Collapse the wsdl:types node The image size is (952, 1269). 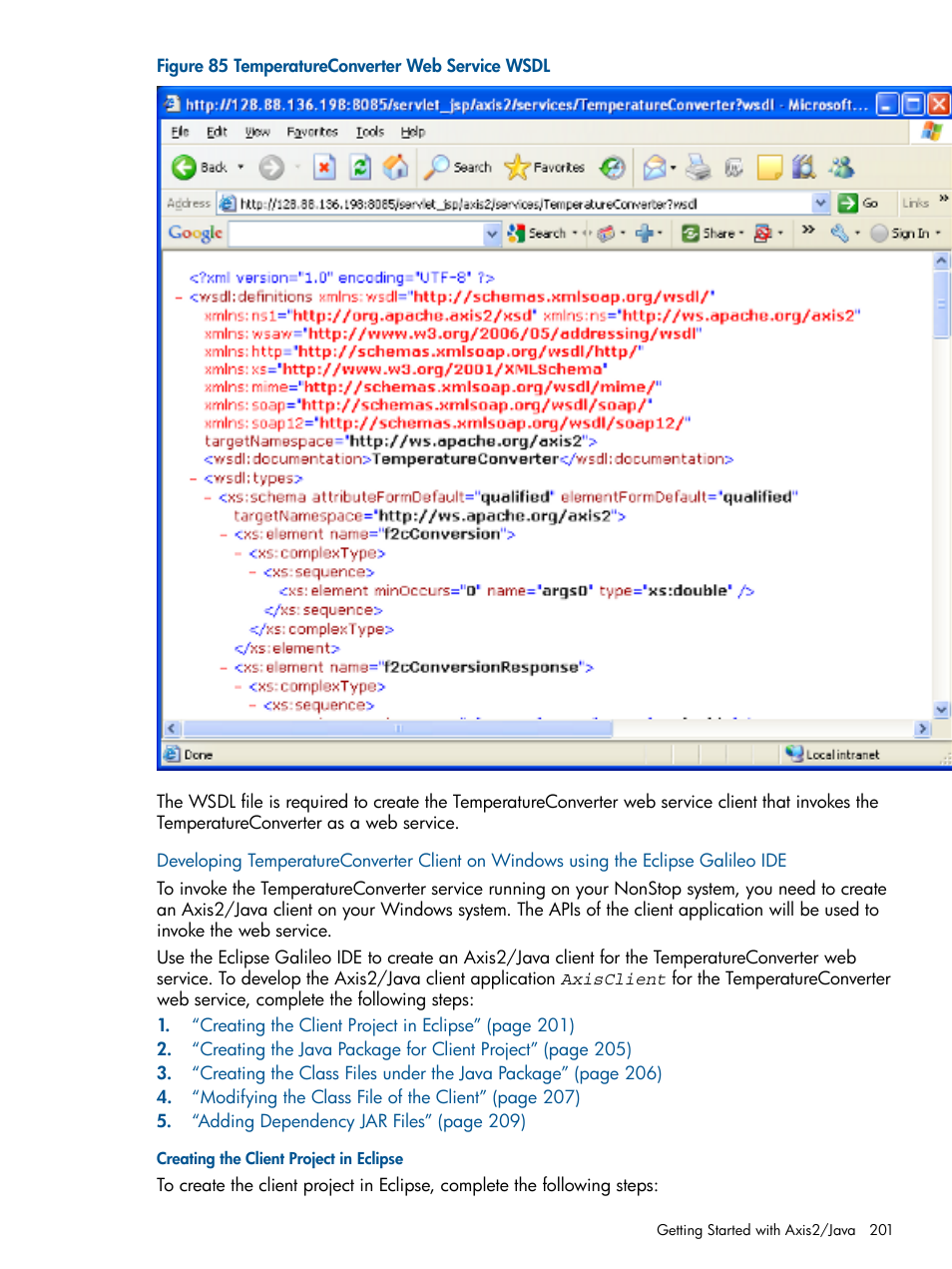point(194,479)
